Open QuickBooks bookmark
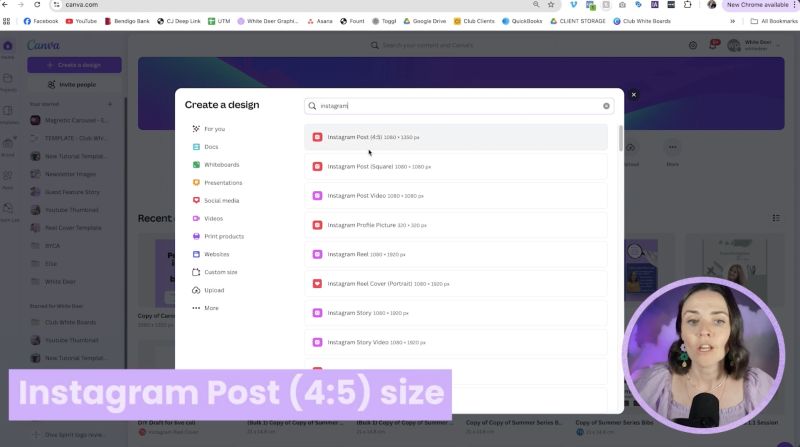 [522, 21]
